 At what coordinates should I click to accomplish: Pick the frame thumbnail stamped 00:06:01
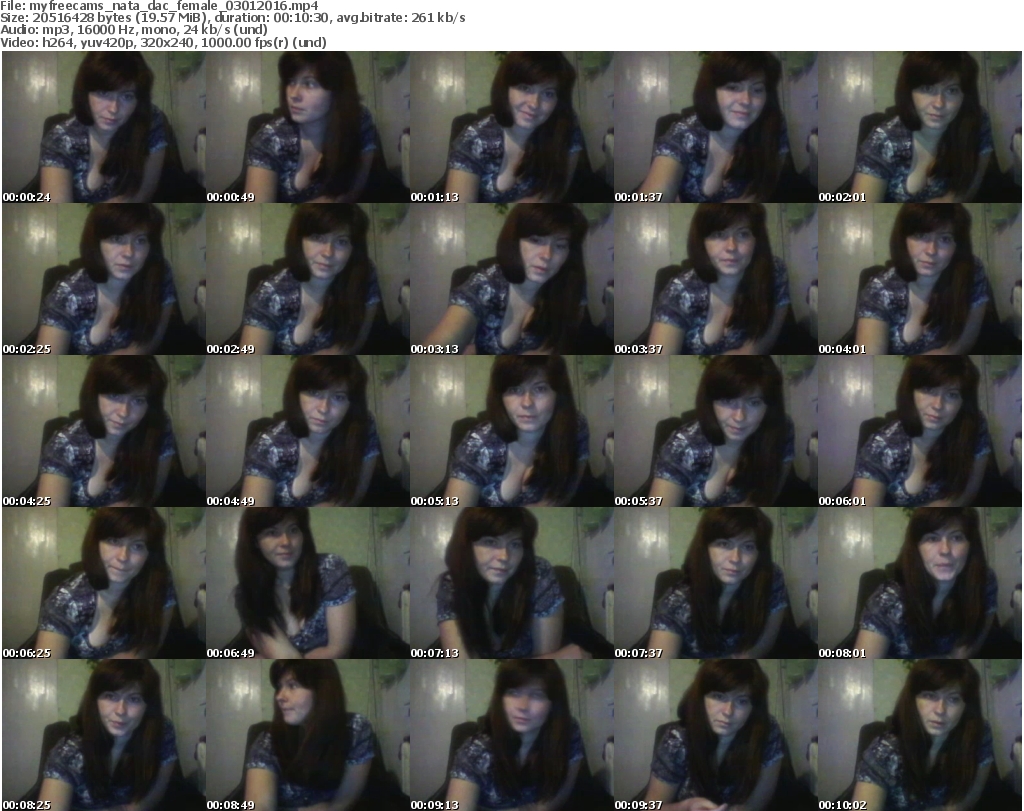(920, 432)
